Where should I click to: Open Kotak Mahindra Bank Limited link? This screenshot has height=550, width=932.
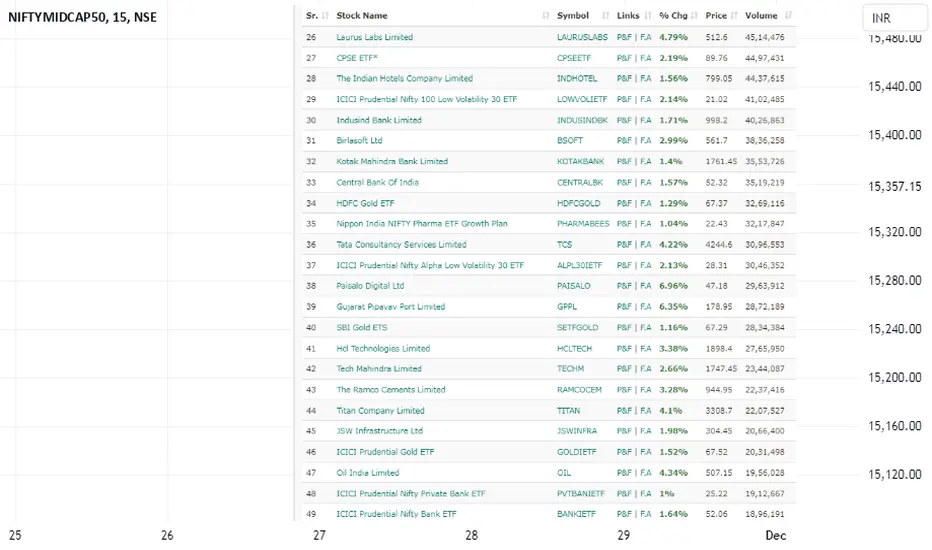click(392, 161)
